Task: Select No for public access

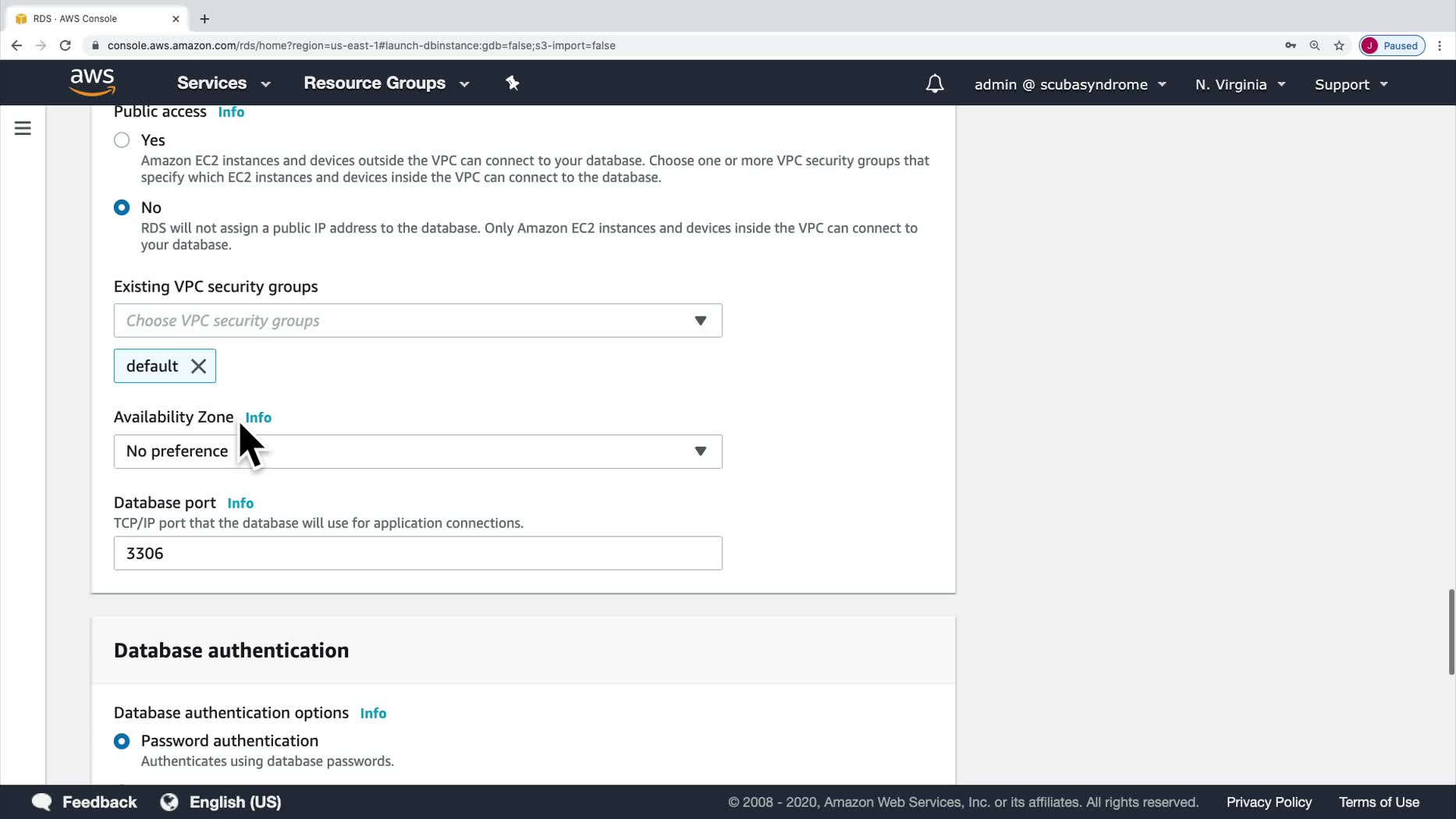Action: click(122, 207)
